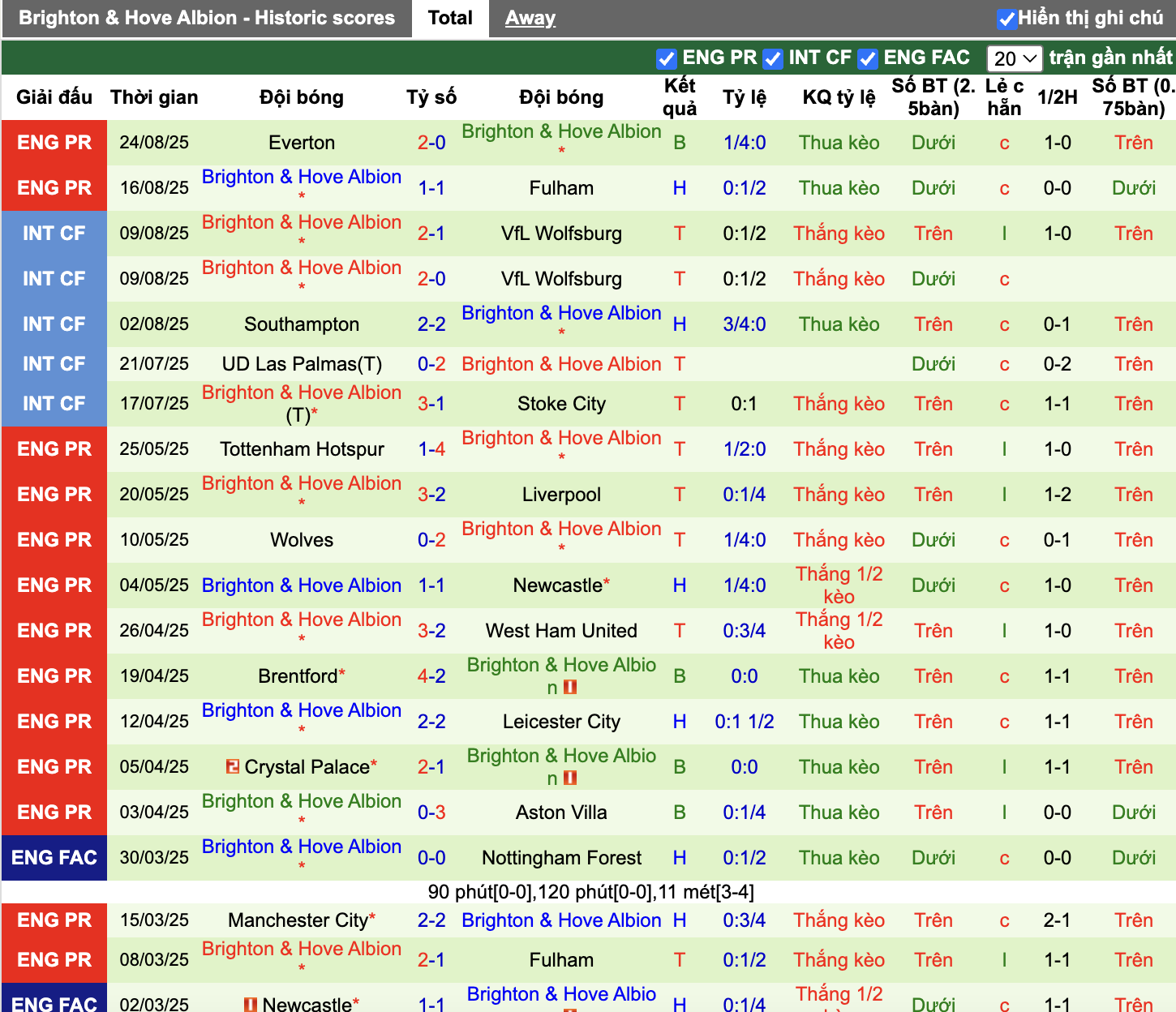Select Southampton team name

[x=302, y=324]
